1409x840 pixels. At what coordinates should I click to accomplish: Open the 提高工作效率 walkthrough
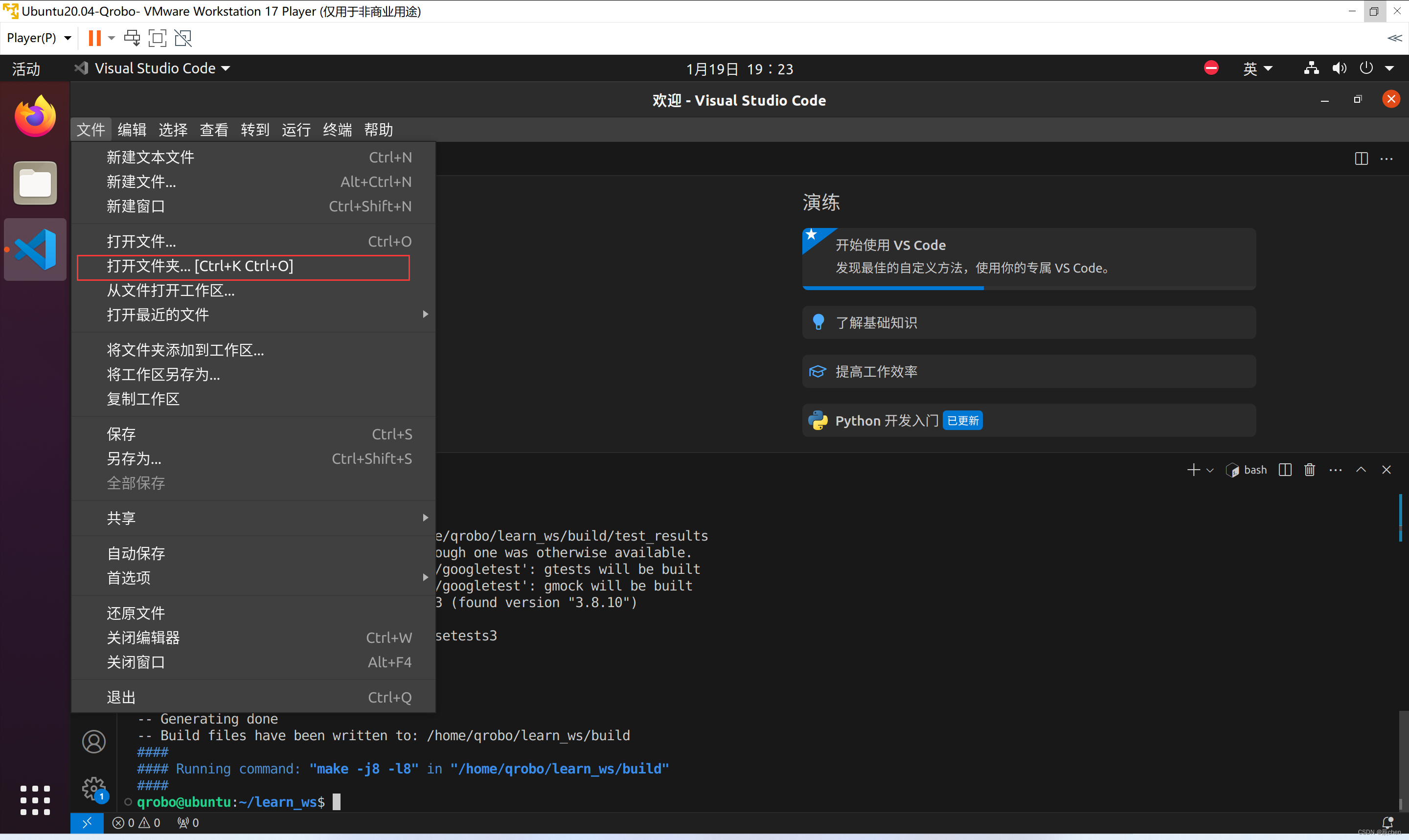click(x=1029, y=371)
